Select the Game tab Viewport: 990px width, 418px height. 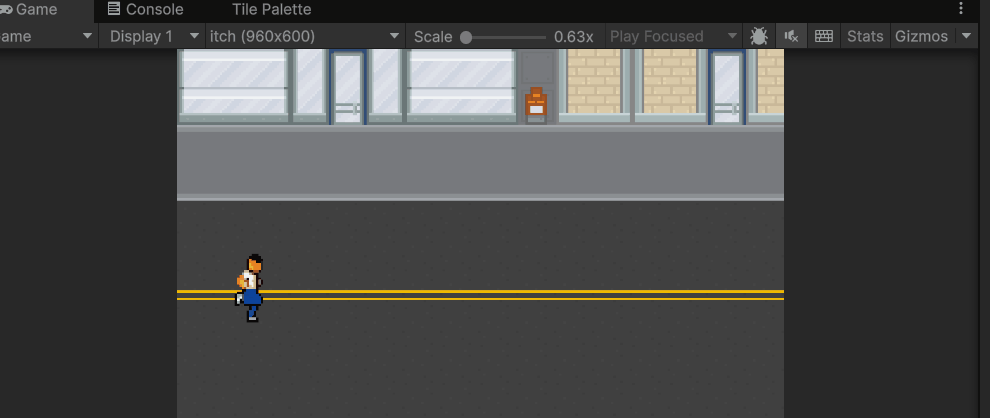[x=36, y=9]
